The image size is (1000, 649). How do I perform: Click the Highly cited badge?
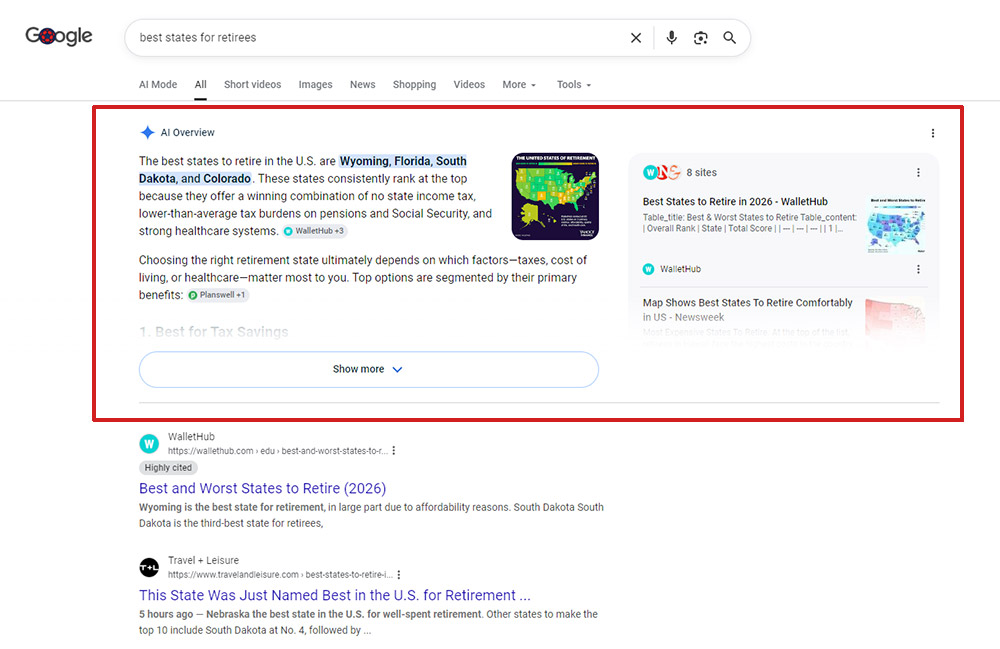click(x=168, y=467)
